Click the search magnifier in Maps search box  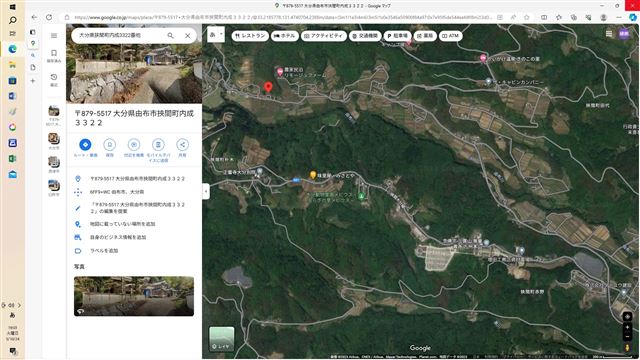click(x=171, y=36)
